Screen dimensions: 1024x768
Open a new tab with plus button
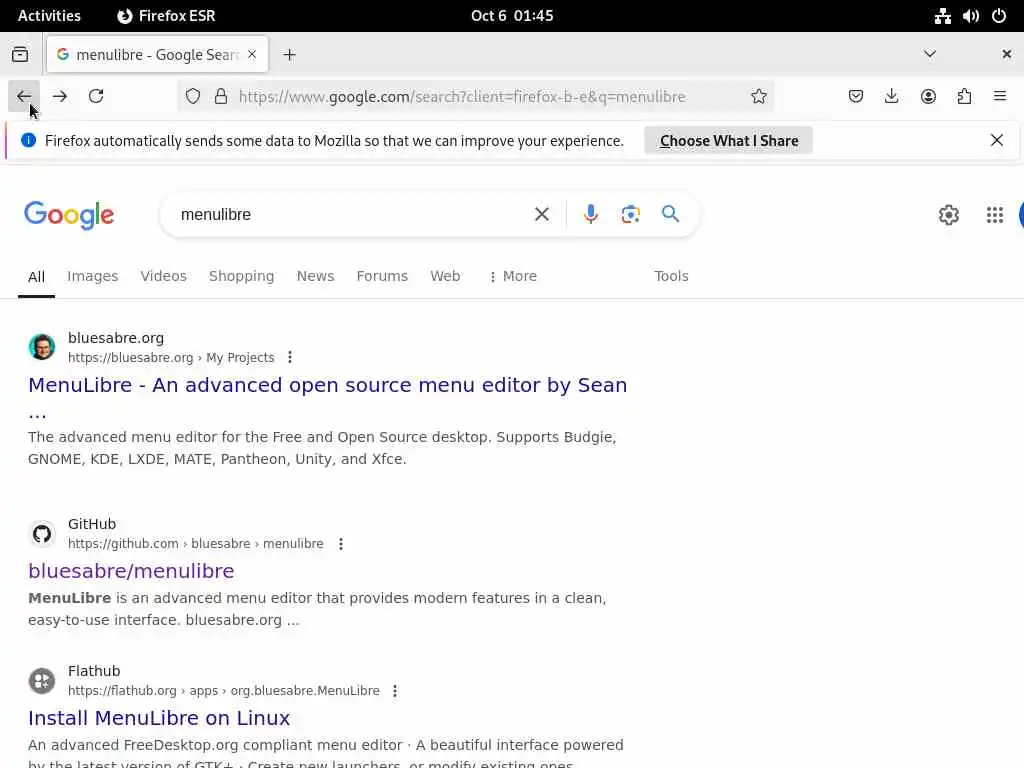click(289, 55)
